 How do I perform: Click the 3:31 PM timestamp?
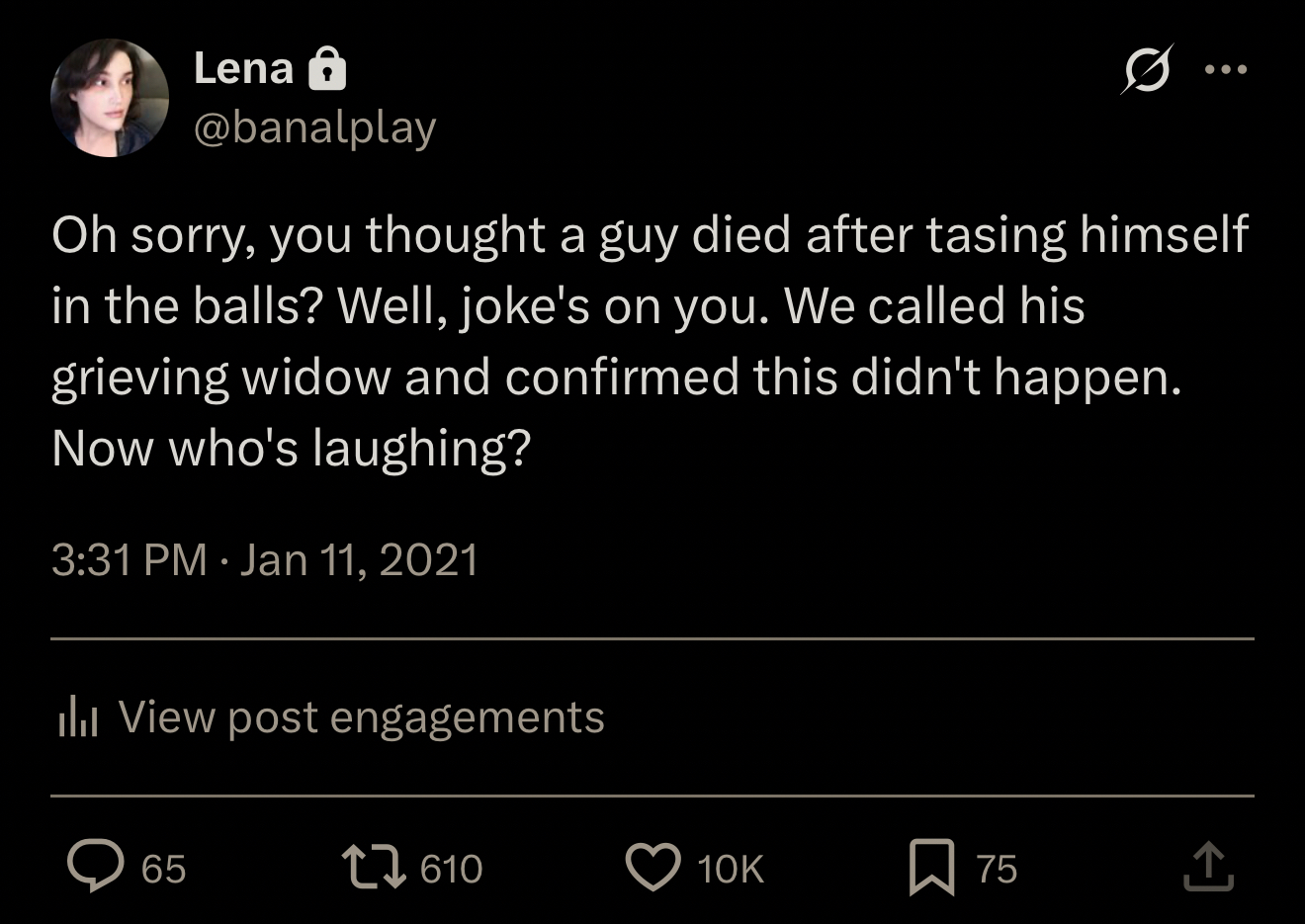[129, 559]
